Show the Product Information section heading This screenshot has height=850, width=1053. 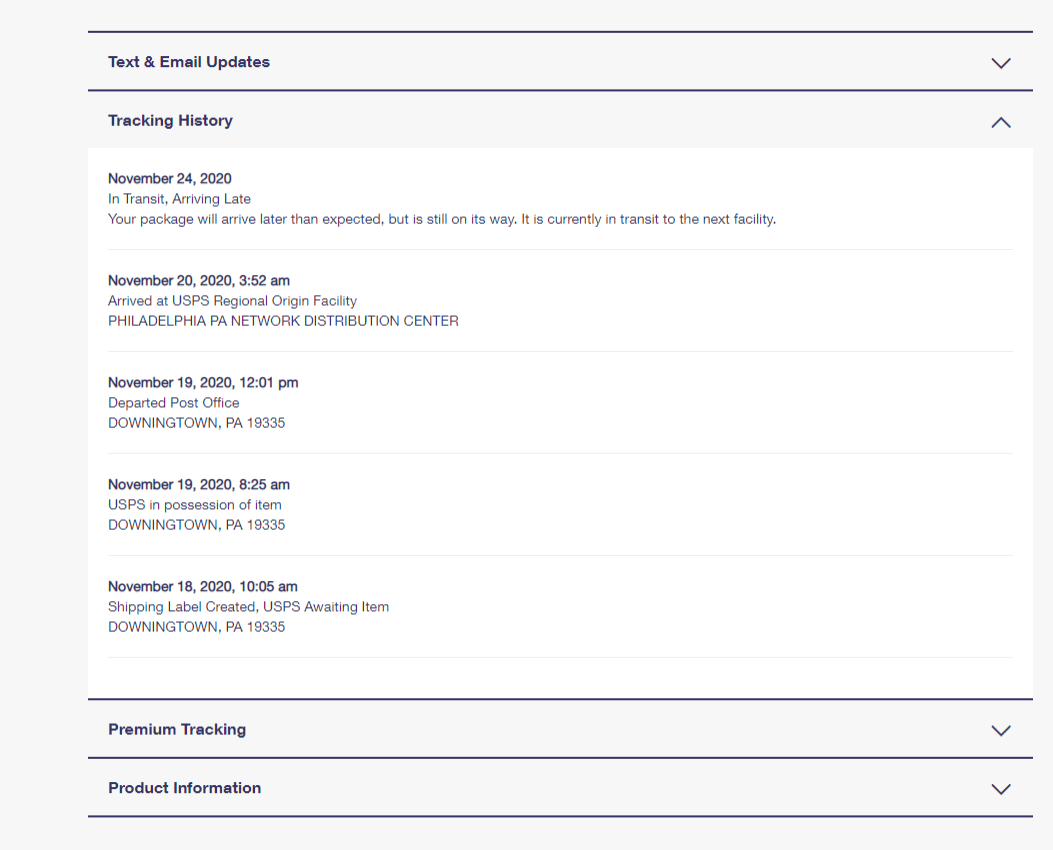tap(184, 788)
